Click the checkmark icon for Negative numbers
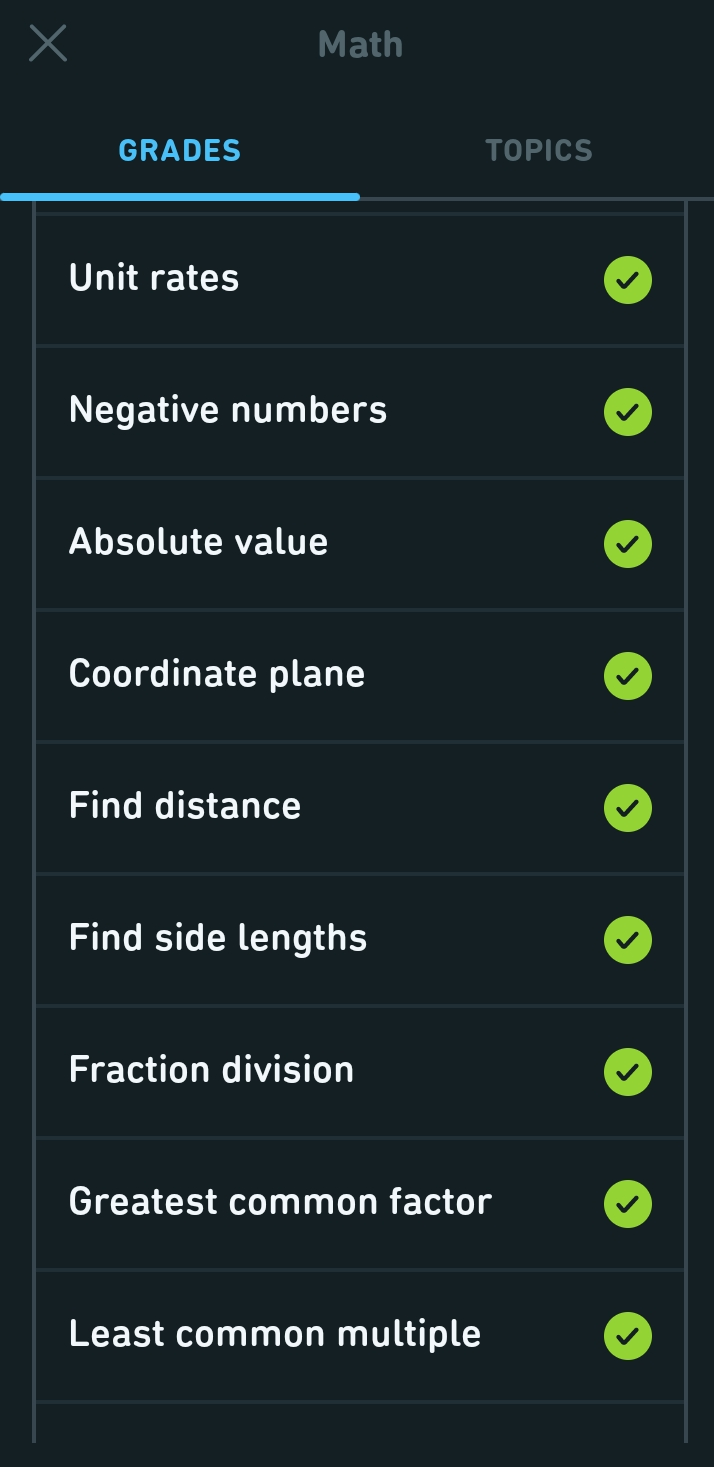The height and width of the screenshot is (1467, 714). click(627, 412)
